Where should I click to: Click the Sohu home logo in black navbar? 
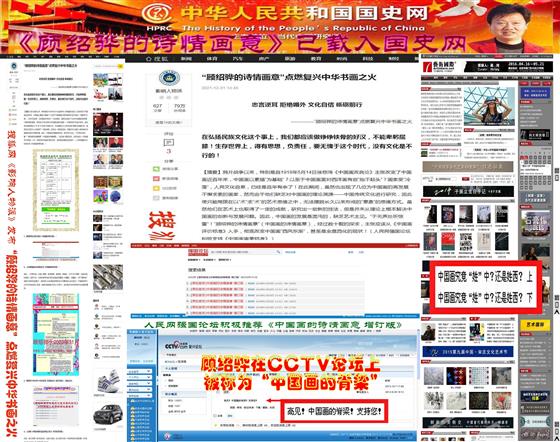[x=157, y=59]
